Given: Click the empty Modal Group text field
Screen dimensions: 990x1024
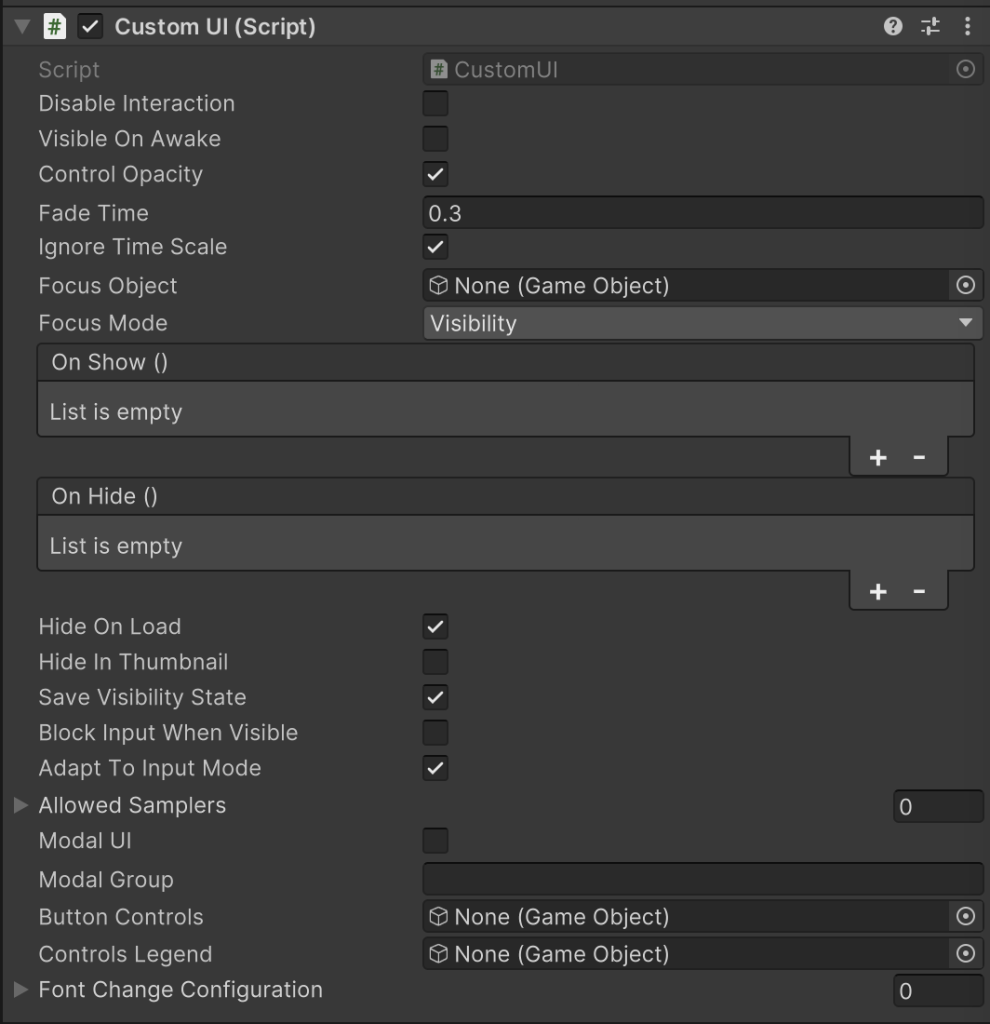Looking at the screenshot, I should point(703,879).
